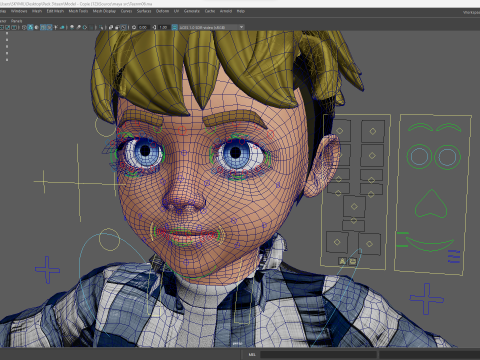Toggle Depth of Field icon

tap(91, 27)
